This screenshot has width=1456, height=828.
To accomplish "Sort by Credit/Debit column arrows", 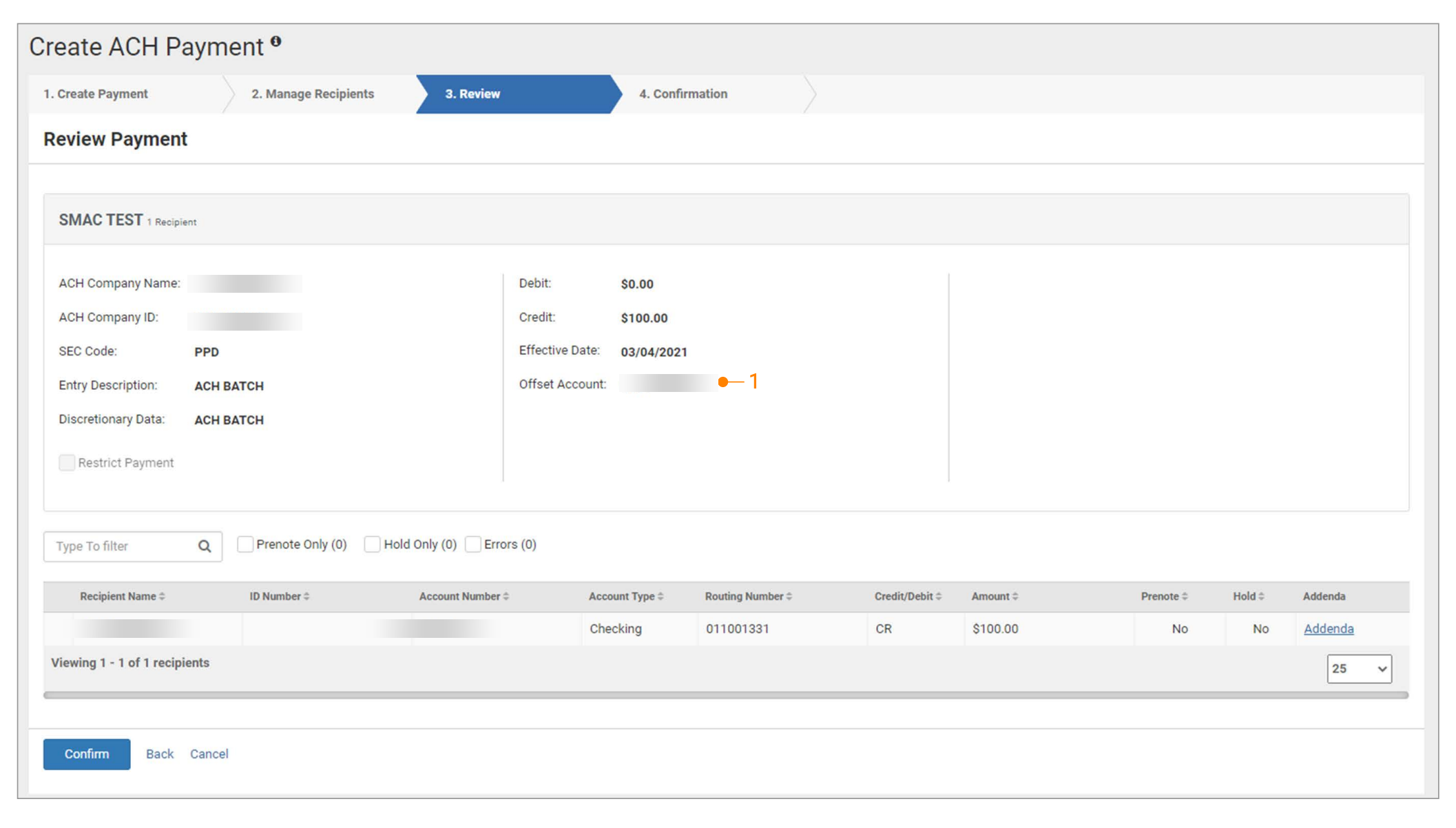I will [x=938, y=597].
